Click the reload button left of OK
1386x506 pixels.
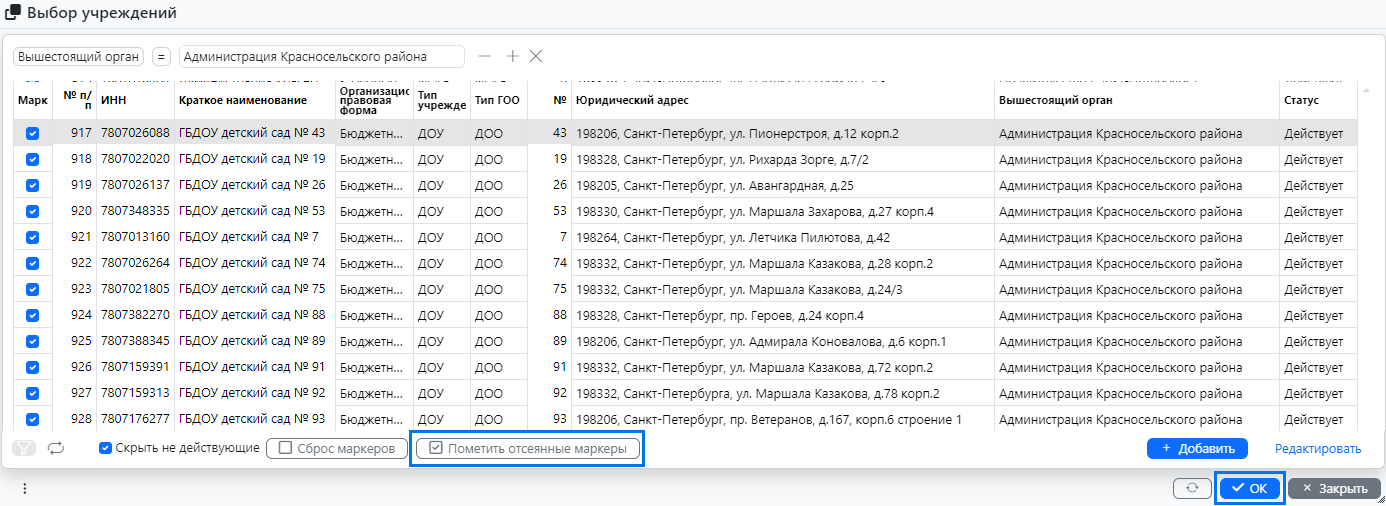click(1192, 488)
